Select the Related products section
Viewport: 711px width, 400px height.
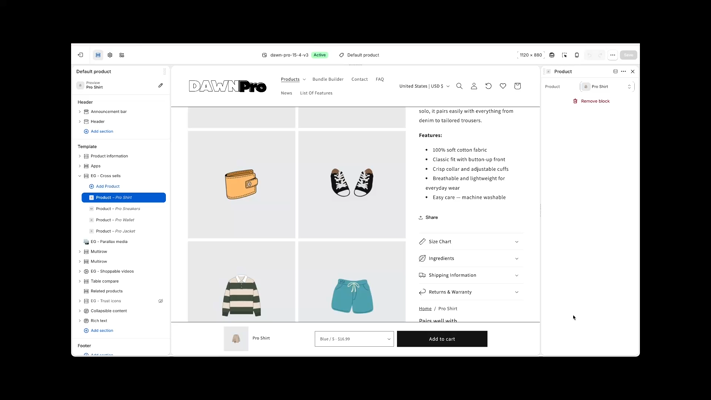[107, 291]
